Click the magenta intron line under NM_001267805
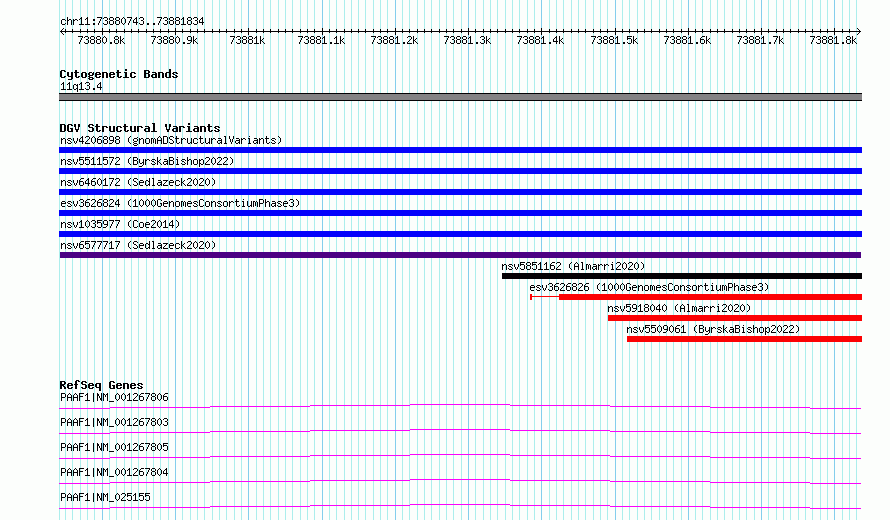Viewport: 890px width, 520px height. click(x=460, y=455)
